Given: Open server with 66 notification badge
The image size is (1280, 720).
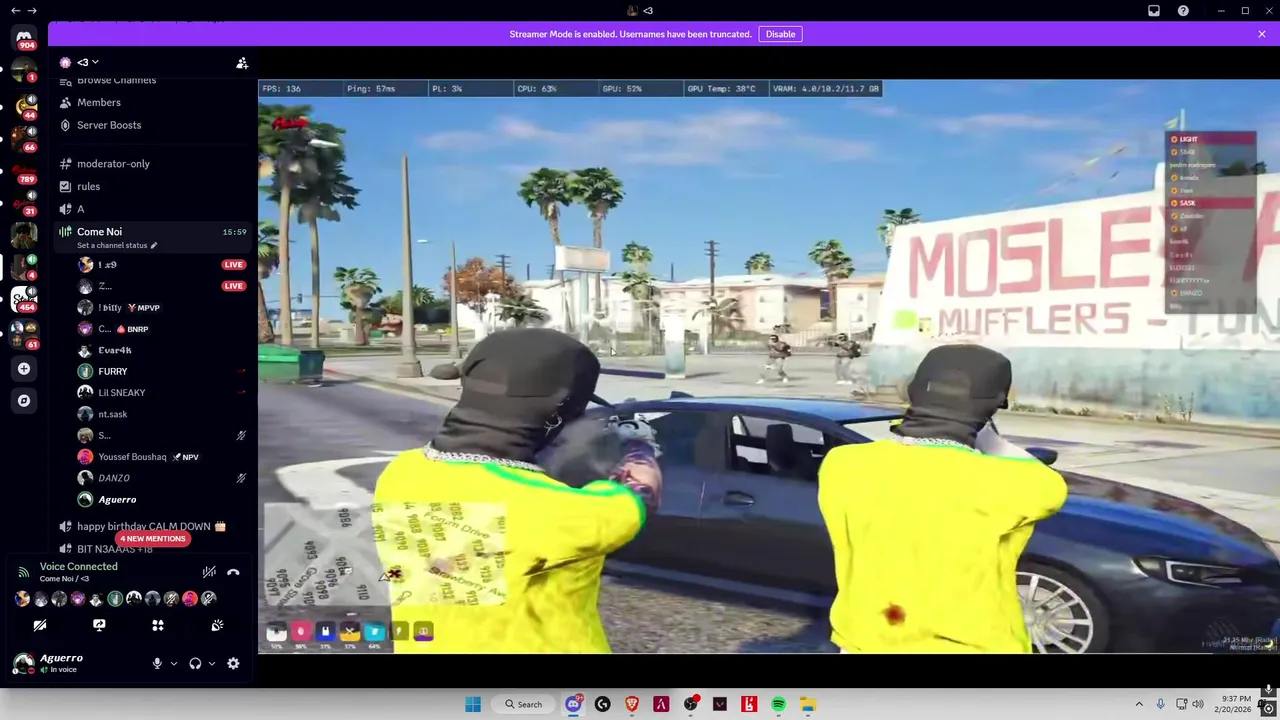Looking at the screenshot, I should (x=24, y=138).
